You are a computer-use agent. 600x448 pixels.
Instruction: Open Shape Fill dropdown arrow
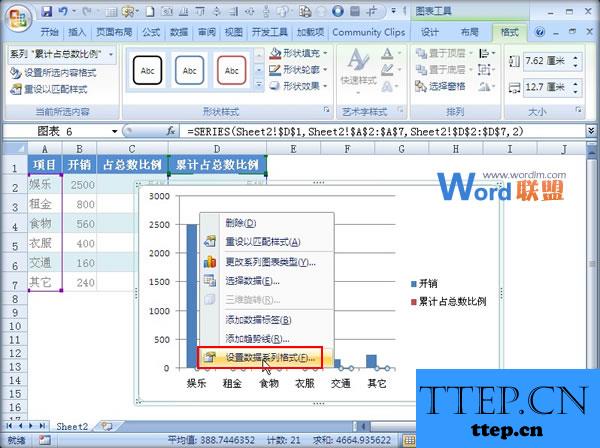[x=325, y=53]
